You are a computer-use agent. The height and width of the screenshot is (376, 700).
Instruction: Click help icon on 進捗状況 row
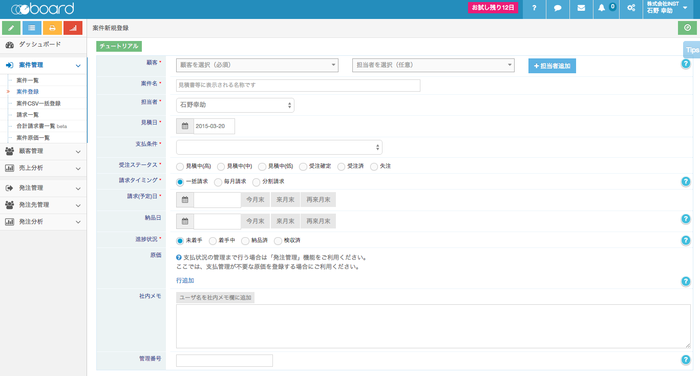pyautogui.click(x=686, y=240)
